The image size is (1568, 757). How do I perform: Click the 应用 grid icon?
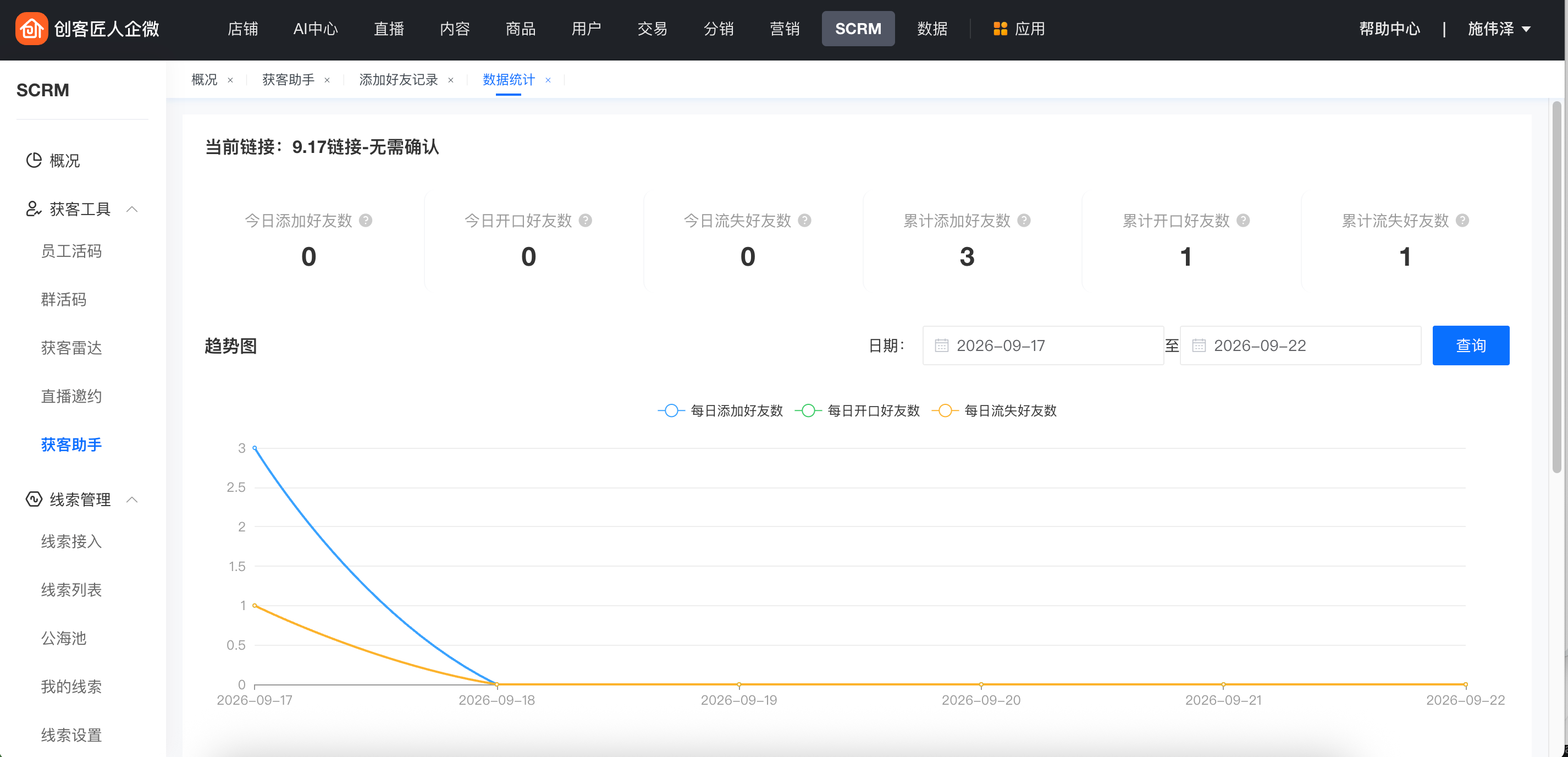click(1000, 29)
